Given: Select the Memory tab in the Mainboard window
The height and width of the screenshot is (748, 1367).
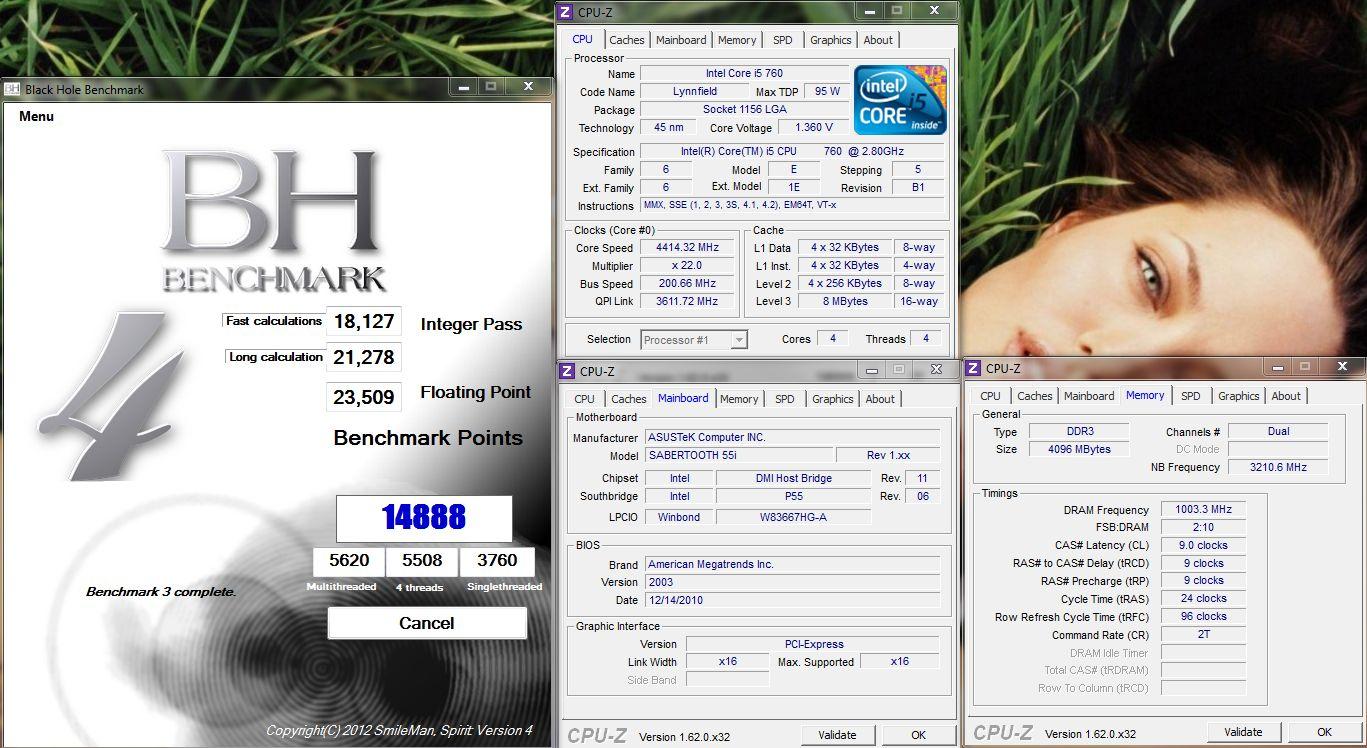Looking at the screenshot, I should click(739, 399).
